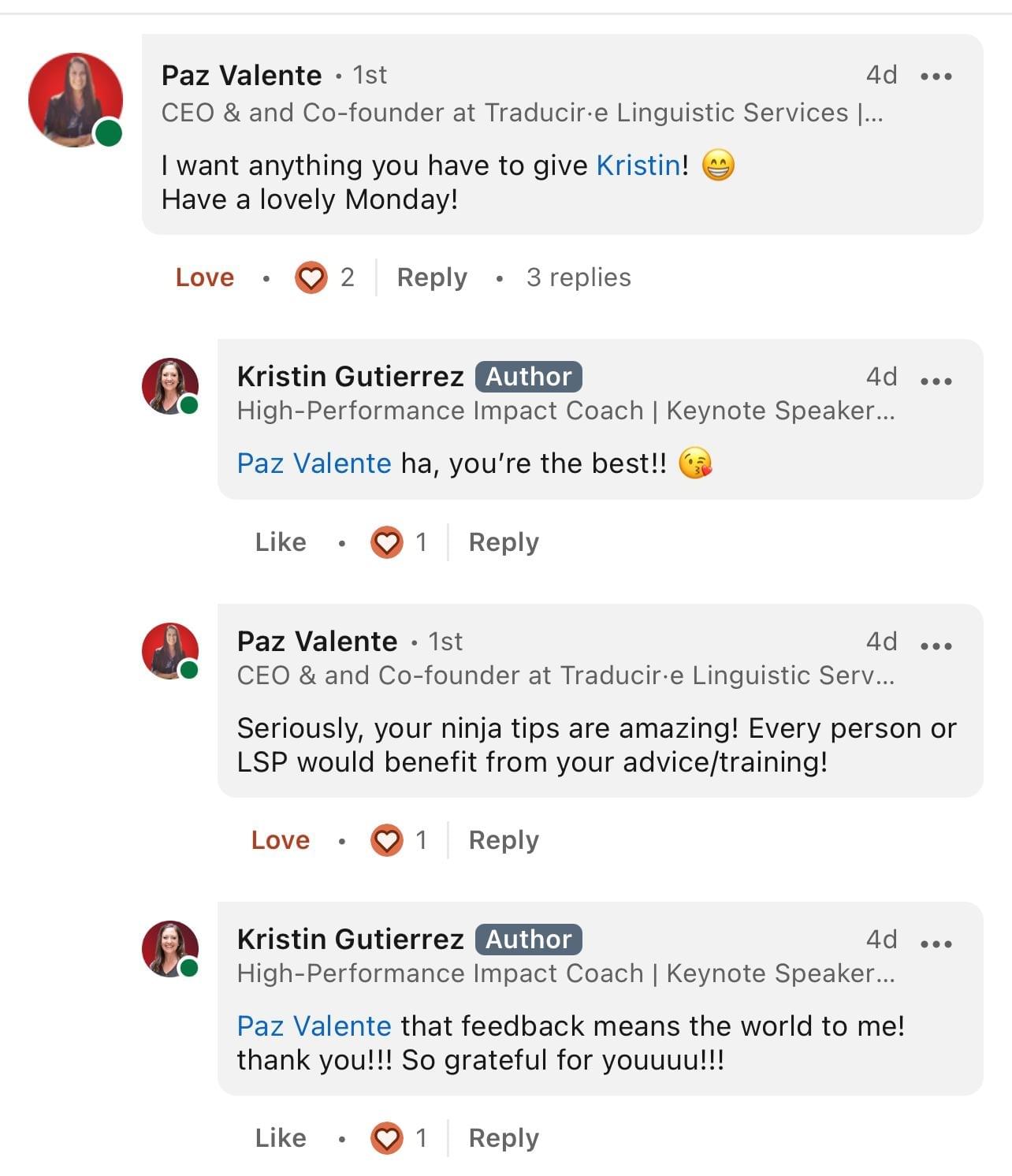
Task: Like Kristin's 'feedback means the world' reply
Action: (x=281, y=1138)
